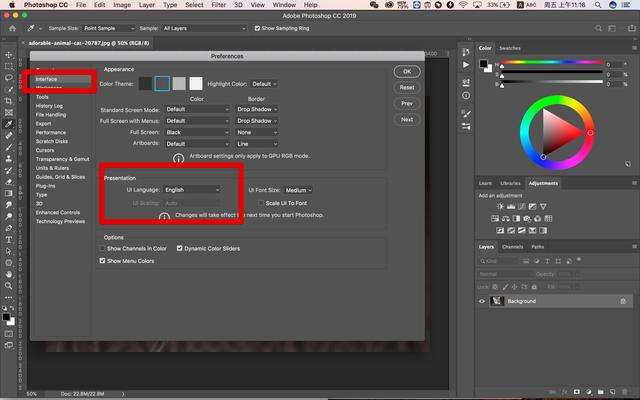The image size is (640, 400).
Task: Open the Filter menu
Action: click(219, 5)
